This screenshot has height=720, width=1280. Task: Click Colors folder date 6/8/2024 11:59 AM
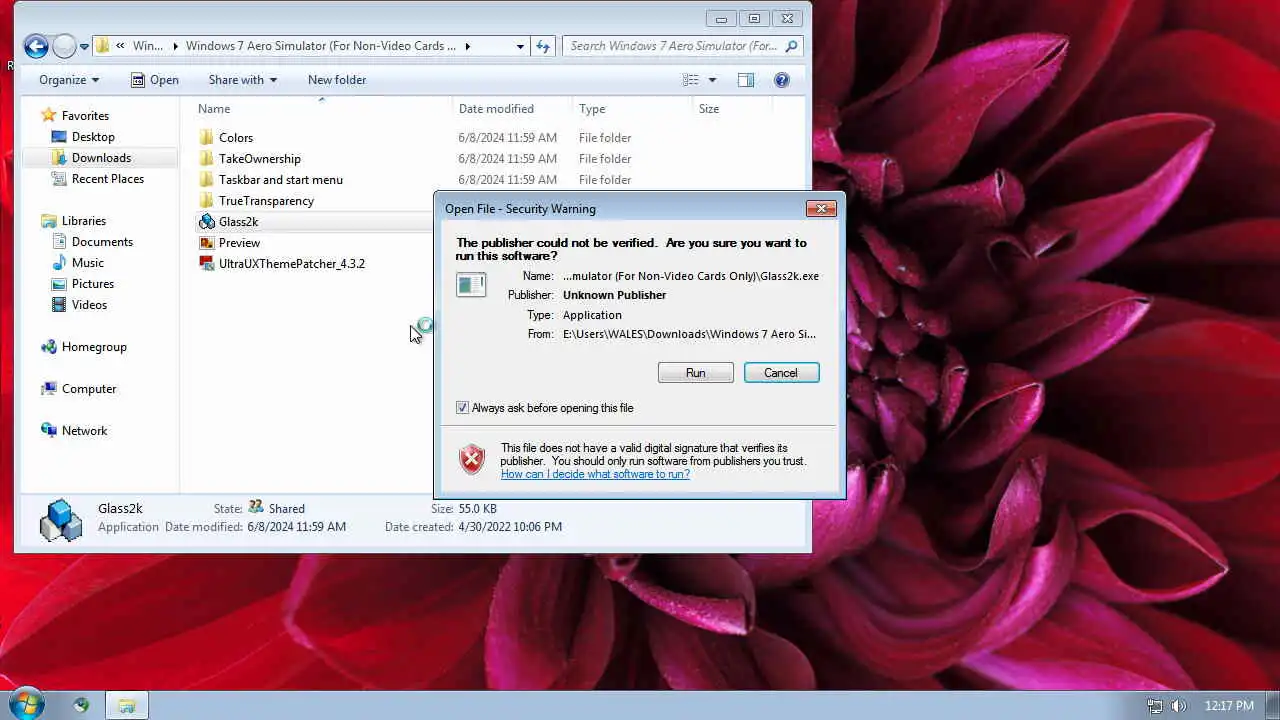(508, 138)
